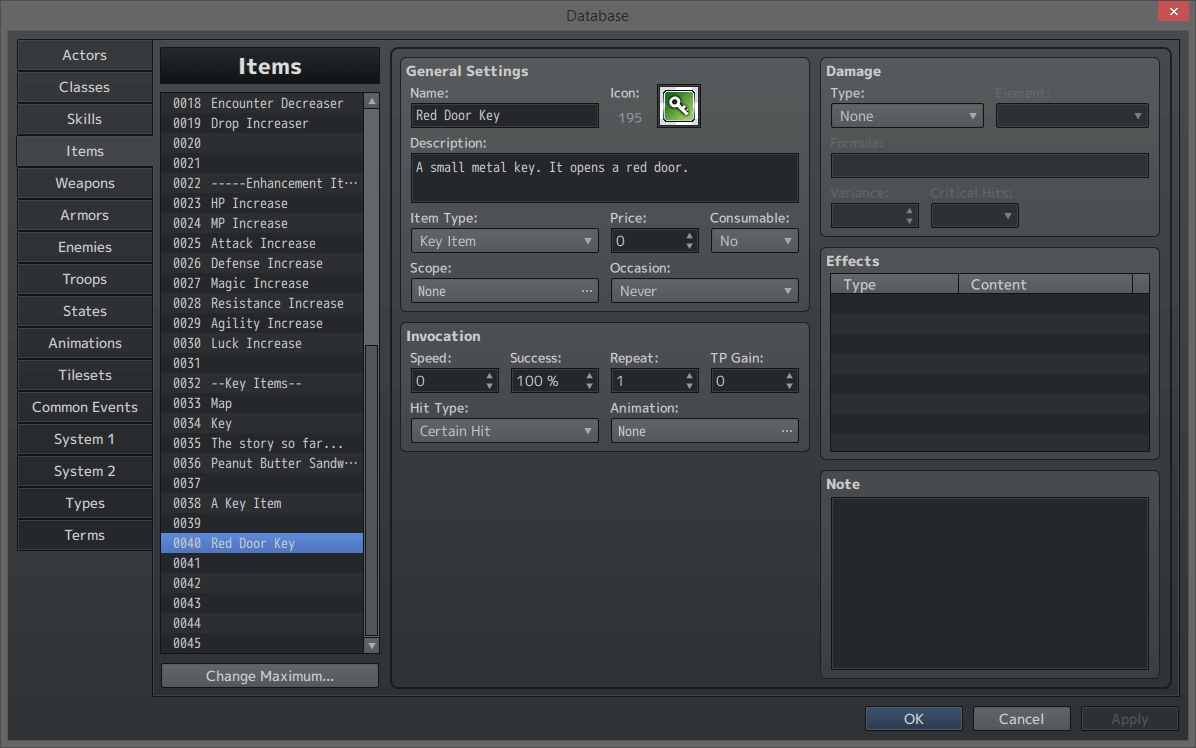Select item 0032 --Key Items--
Viewport: 1196px width, 748px height.
(262, 383)
